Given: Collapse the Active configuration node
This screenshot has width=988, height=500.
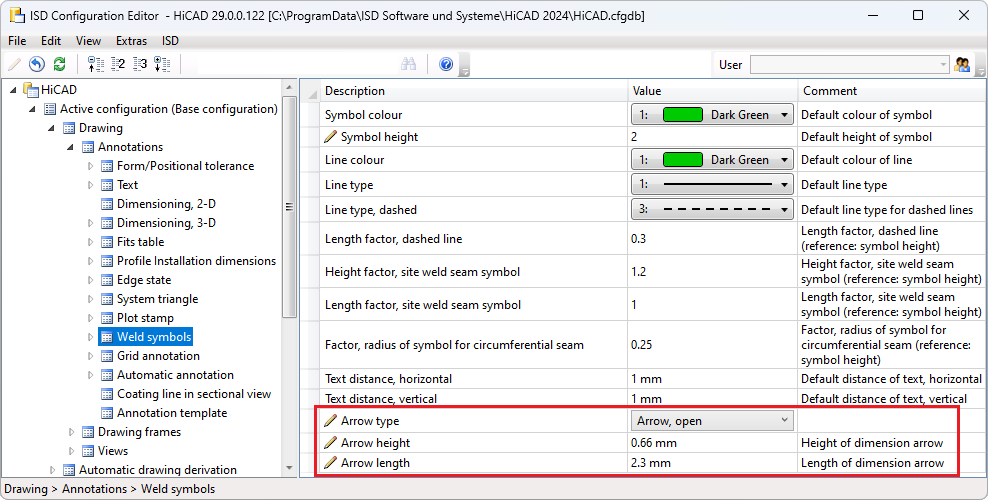Looking at the screenshot, I should [33, 109].
